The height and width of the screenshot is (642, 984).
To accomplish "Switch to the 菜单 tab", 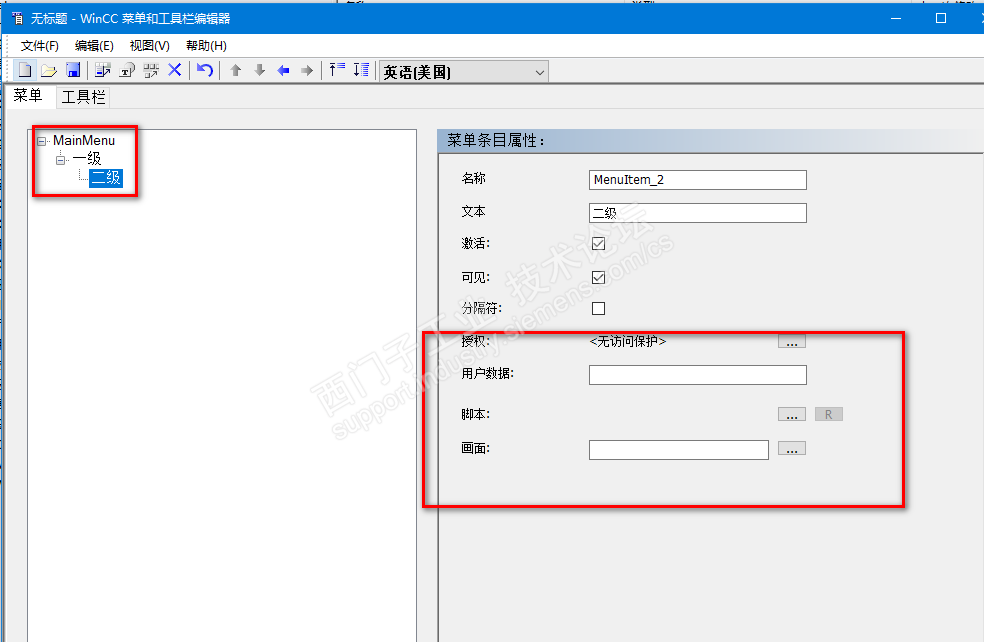I will (x=28, y=95).
